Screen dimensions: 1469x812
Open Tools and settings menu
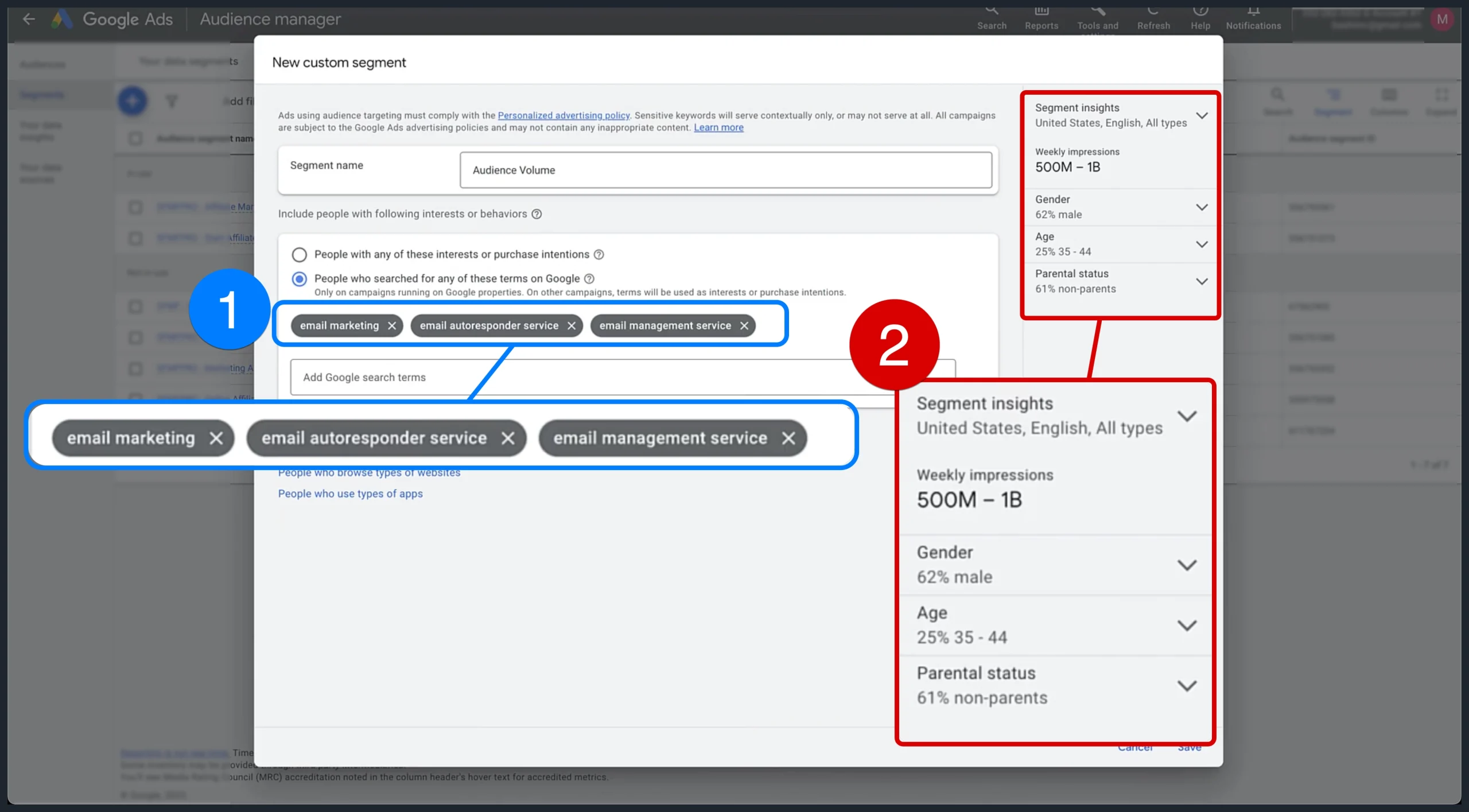tap(1097, 20)
